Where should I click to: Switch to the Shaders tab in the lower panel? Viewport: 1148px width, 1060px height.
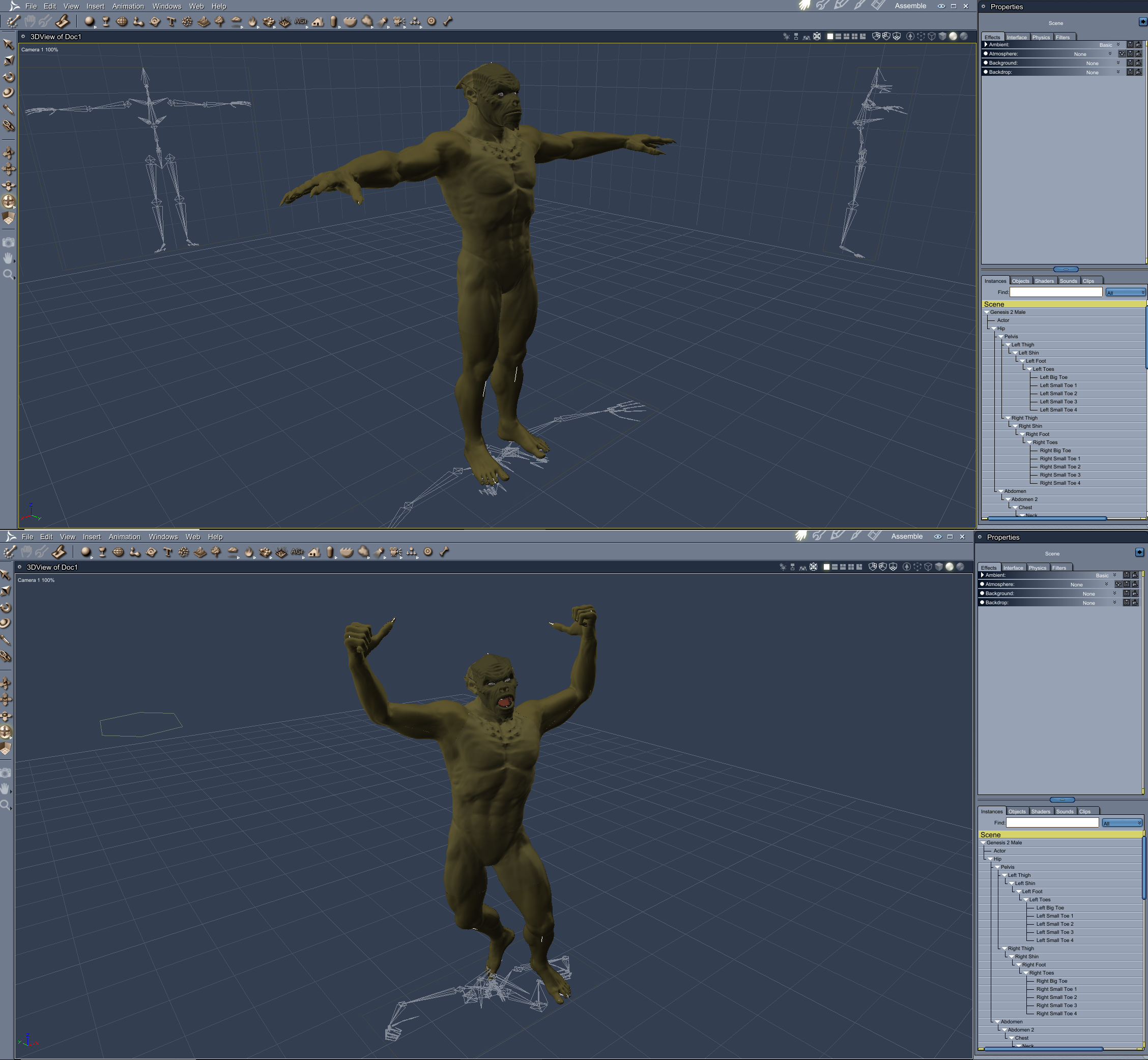tap(1040, 811)
